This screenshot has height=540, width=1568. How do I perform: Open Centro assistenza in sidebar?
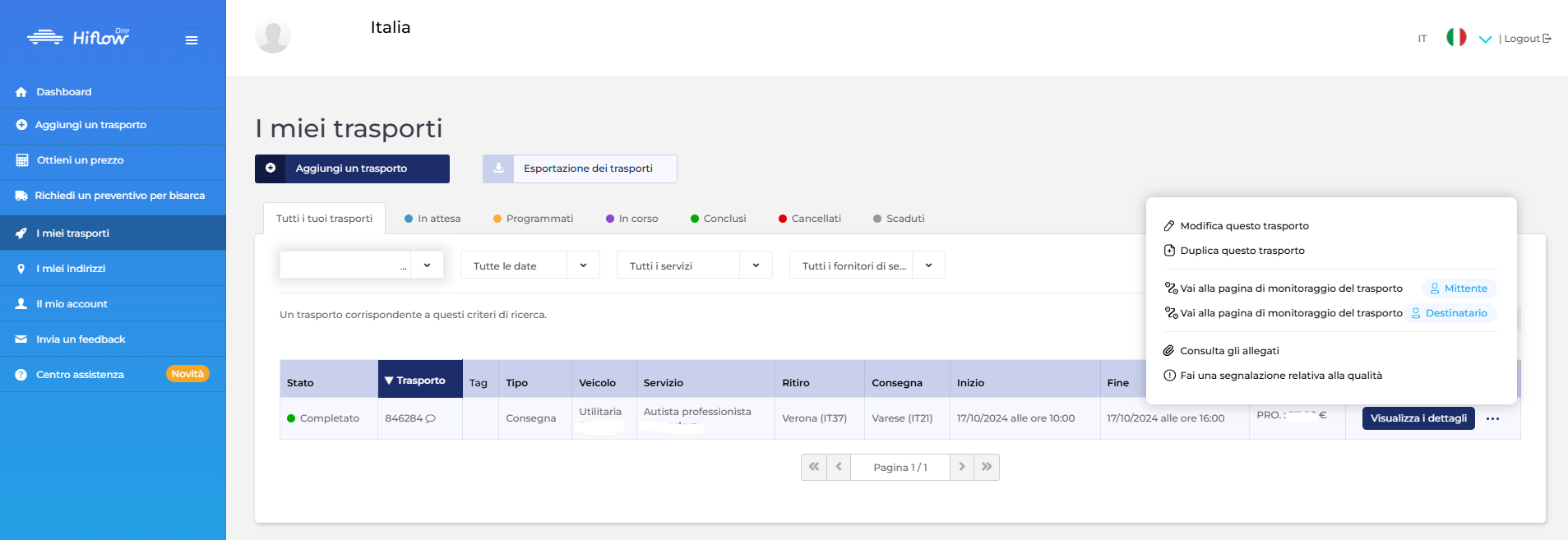[80, 375]
